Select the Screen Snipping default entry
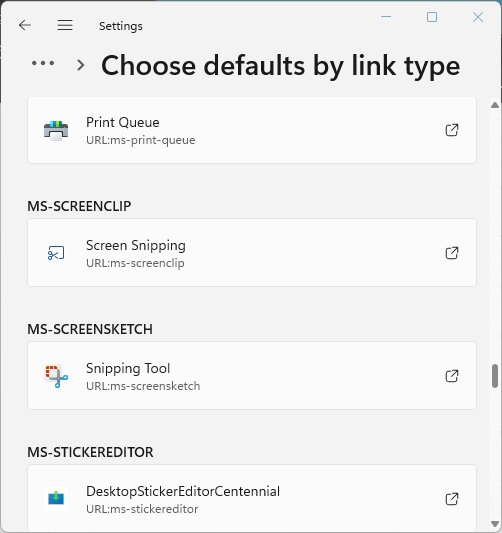 click(x=252, y=253)
